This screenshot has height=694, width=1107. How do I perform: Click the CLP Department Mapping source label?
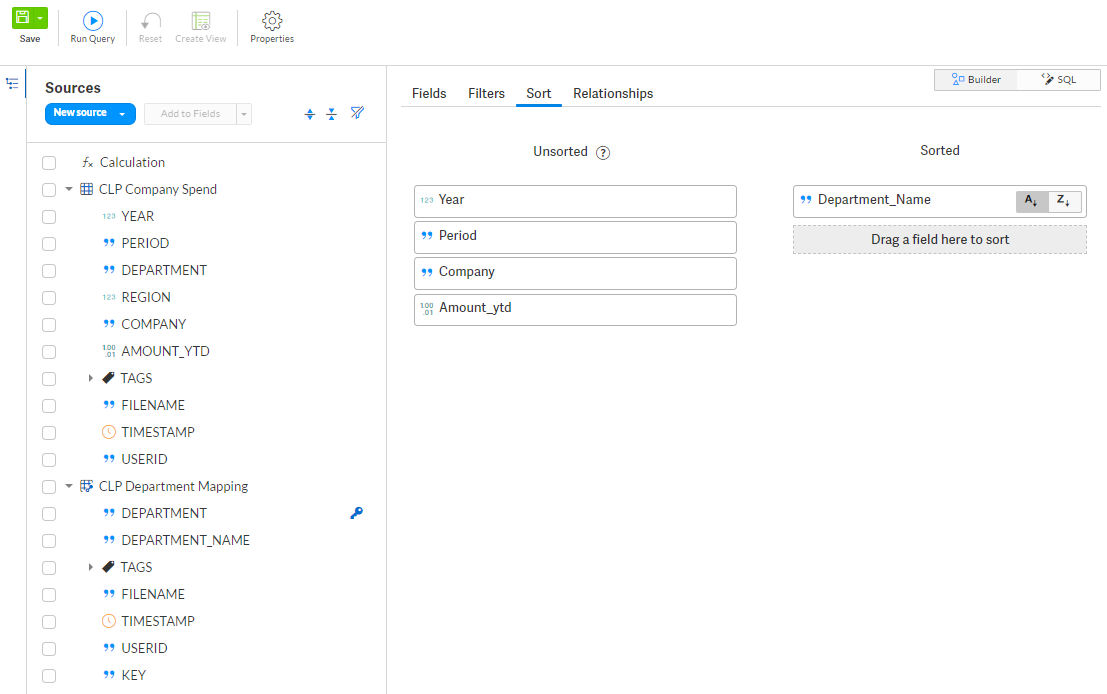click(x=174, y=486)
